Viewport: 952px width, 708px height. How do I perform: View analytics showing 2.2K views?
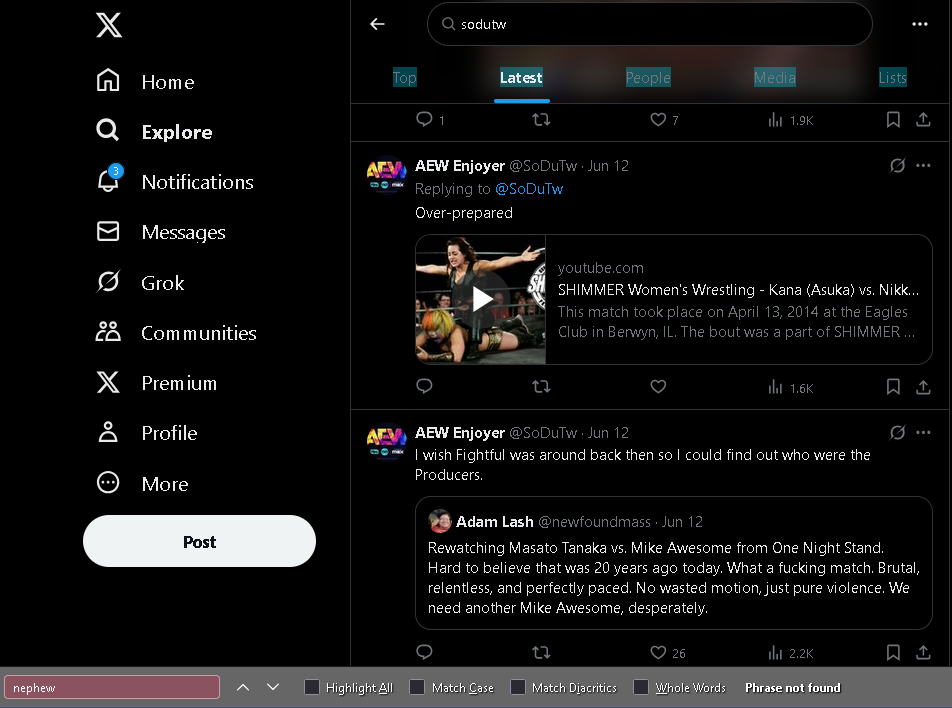pos(790,653)
